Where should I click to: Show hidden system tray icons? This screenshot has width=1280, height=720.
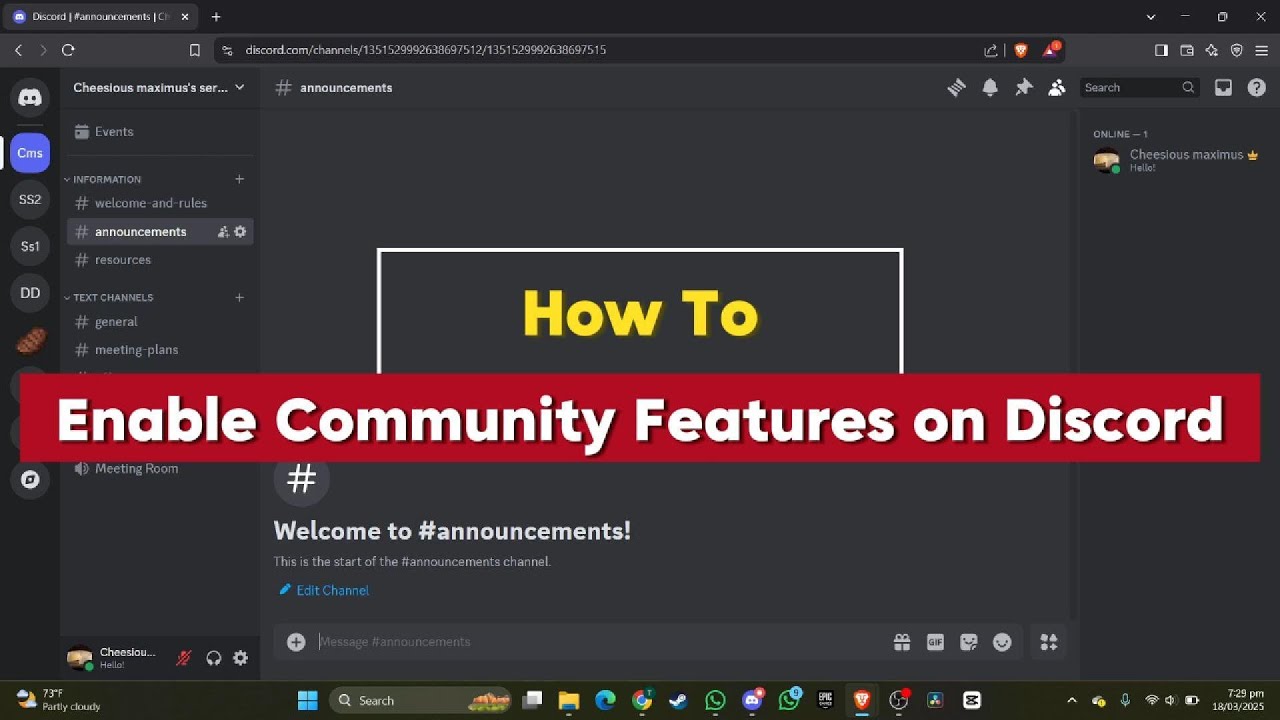coord(1072,700)
